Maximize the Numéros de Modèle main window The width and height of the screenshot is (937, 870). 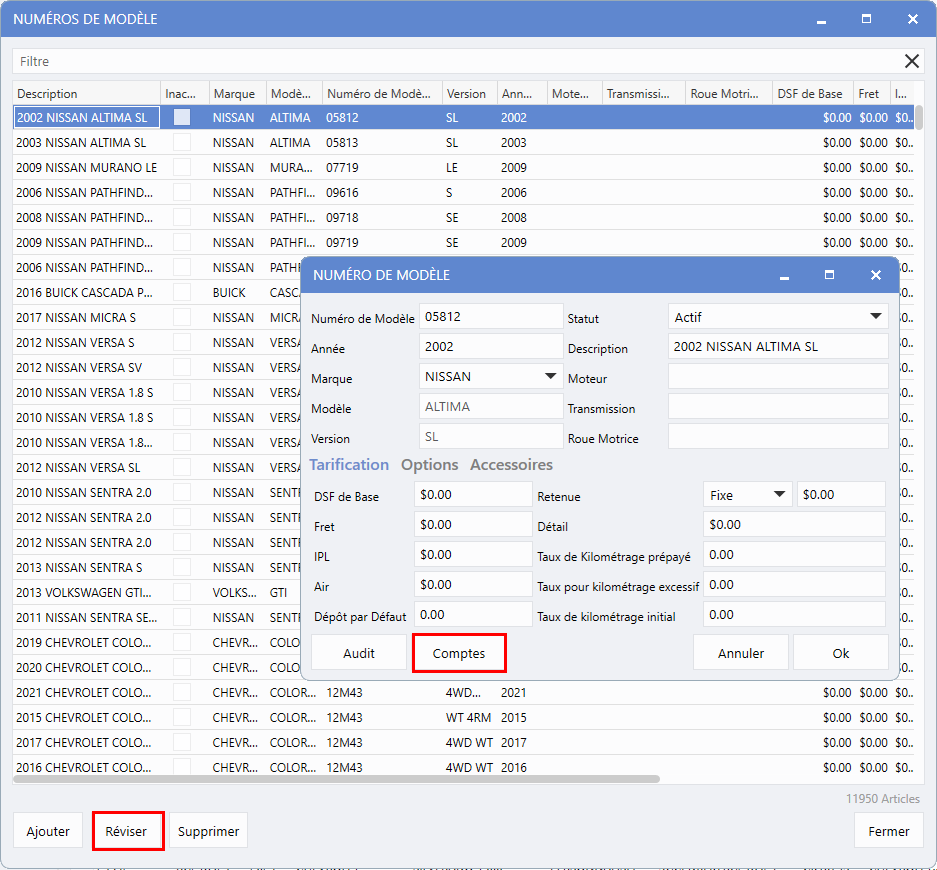[x=866, y=19]
